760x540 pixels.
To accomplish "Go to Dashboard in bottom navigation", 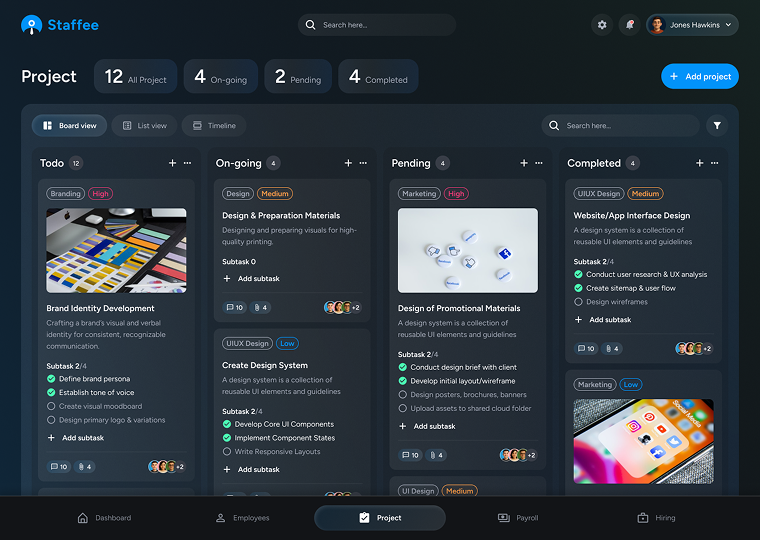I will tap(104, 518).
